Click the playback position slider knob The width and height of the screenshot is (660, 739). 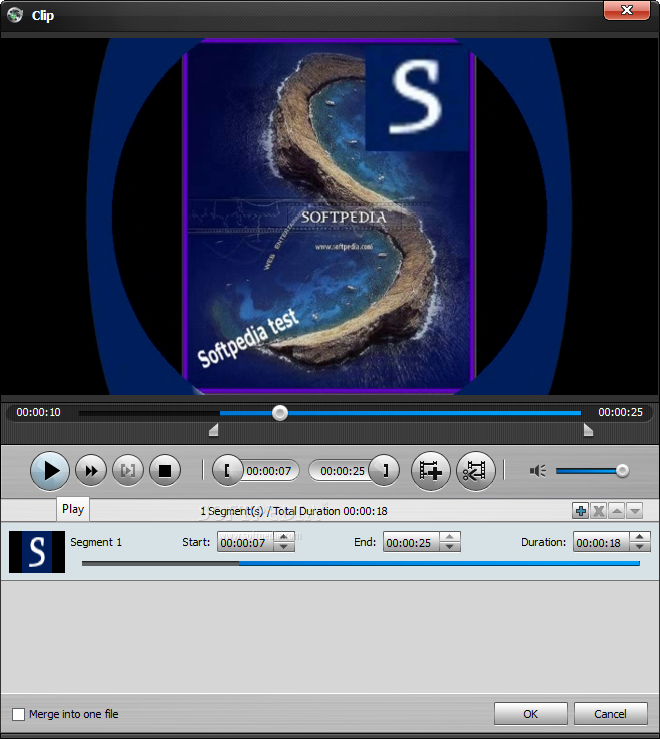pos(280,413)
